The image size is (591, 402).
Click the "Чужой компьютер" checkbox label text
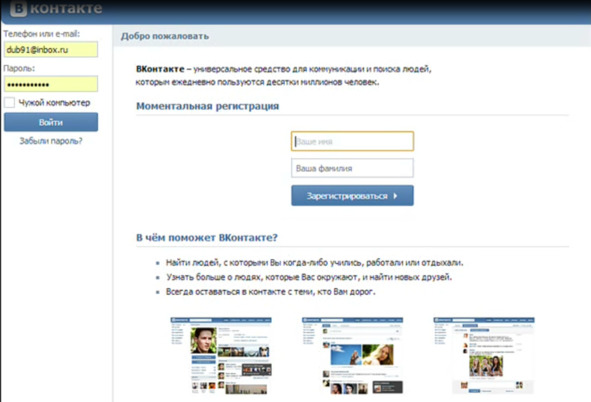click(x=54, y=102)
